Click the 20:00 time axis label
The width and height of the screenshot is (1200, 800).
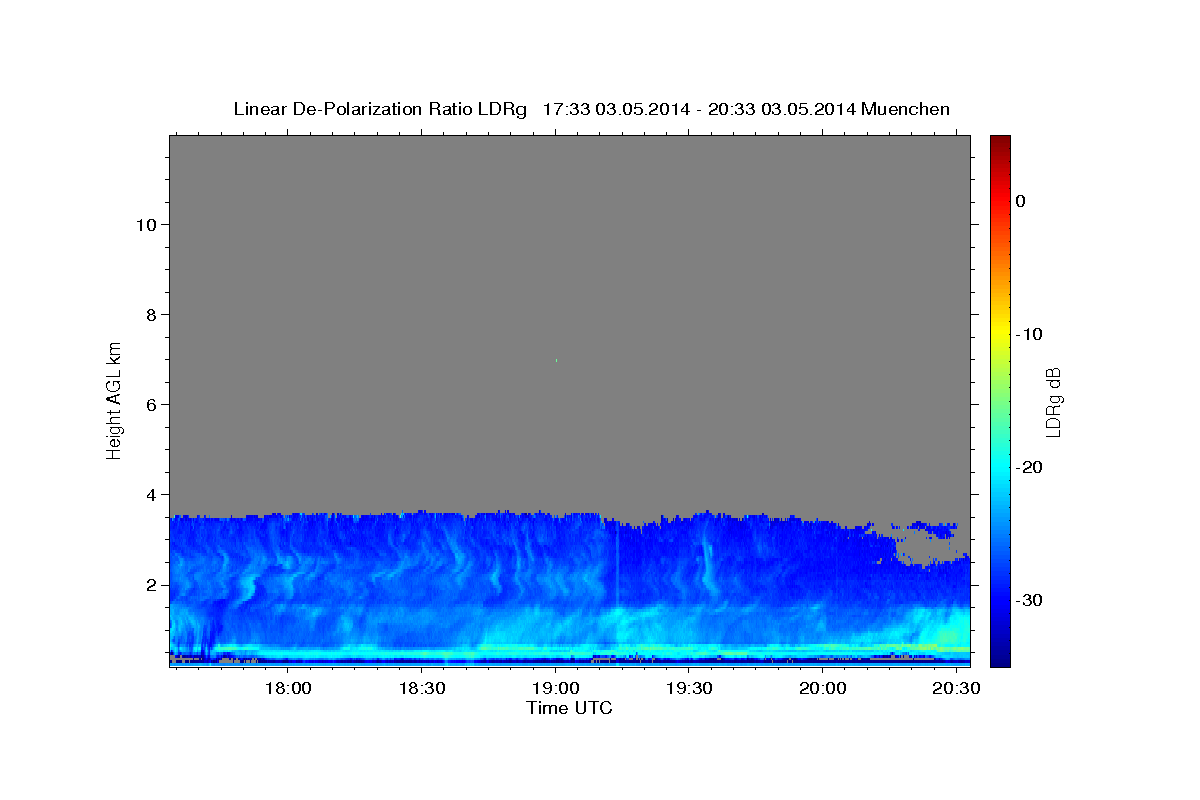823,688
